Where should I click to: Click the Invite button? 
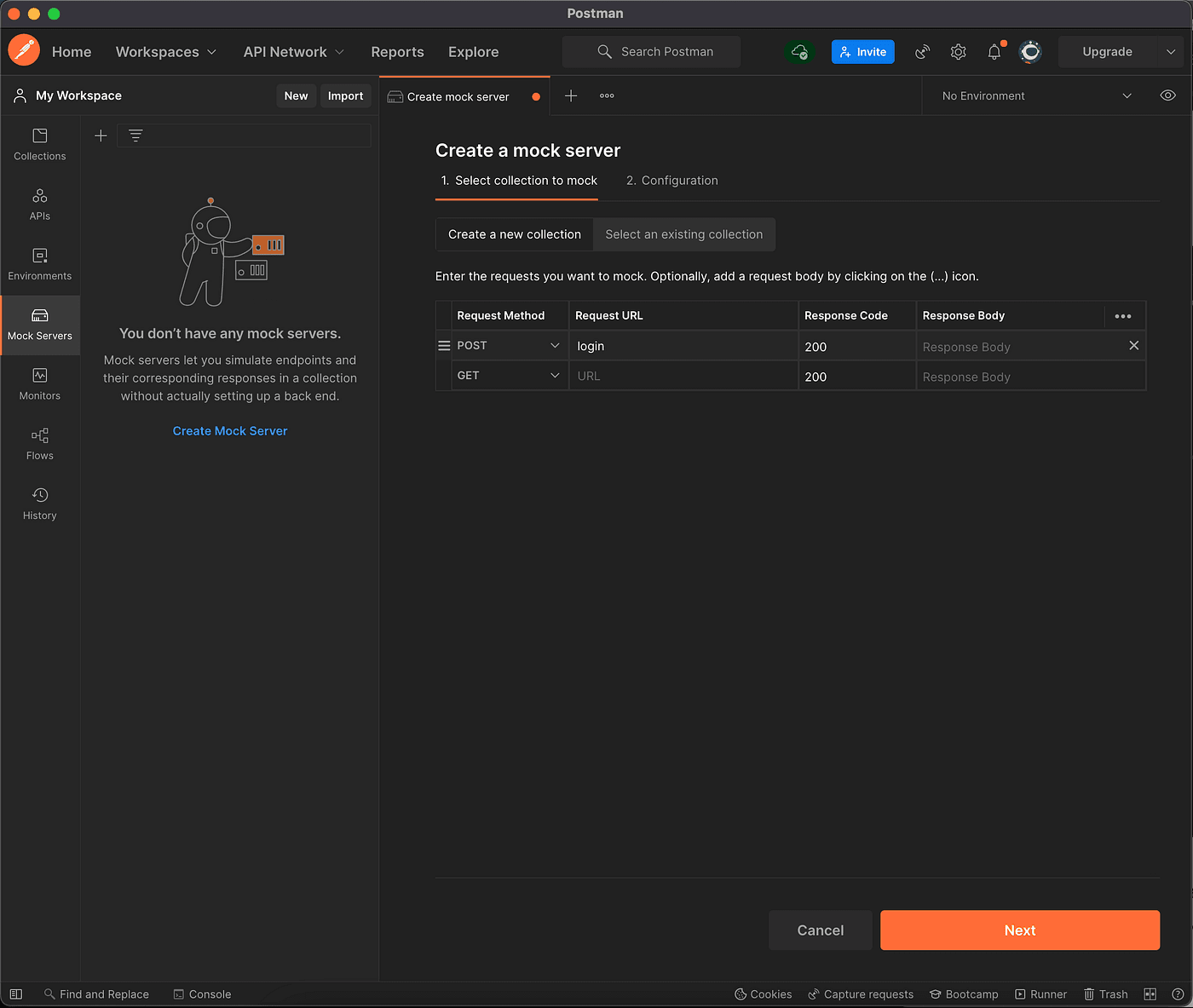[863, 52]
